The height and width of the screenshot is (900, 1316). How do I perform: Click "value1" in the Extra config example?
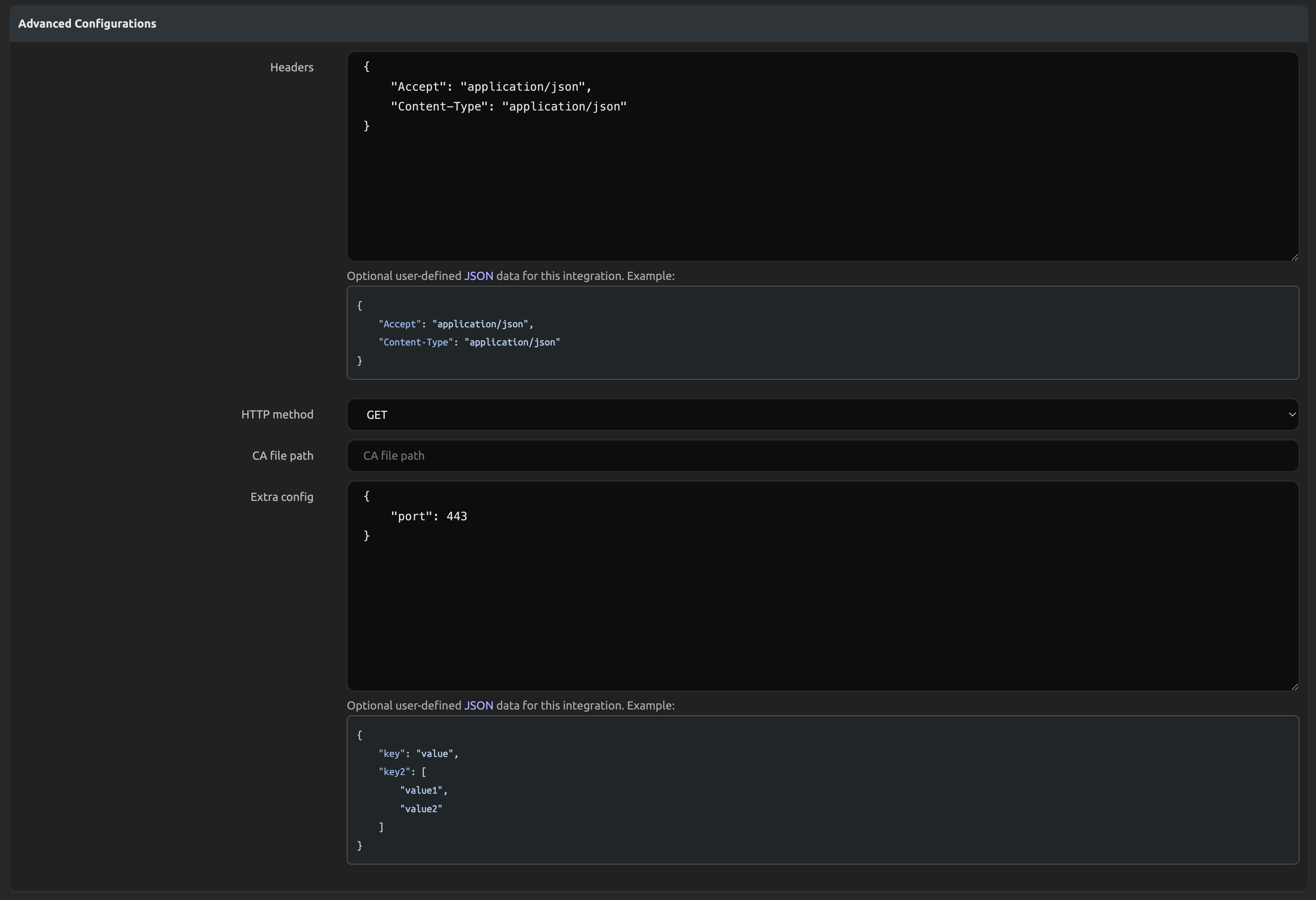[421, 790]
